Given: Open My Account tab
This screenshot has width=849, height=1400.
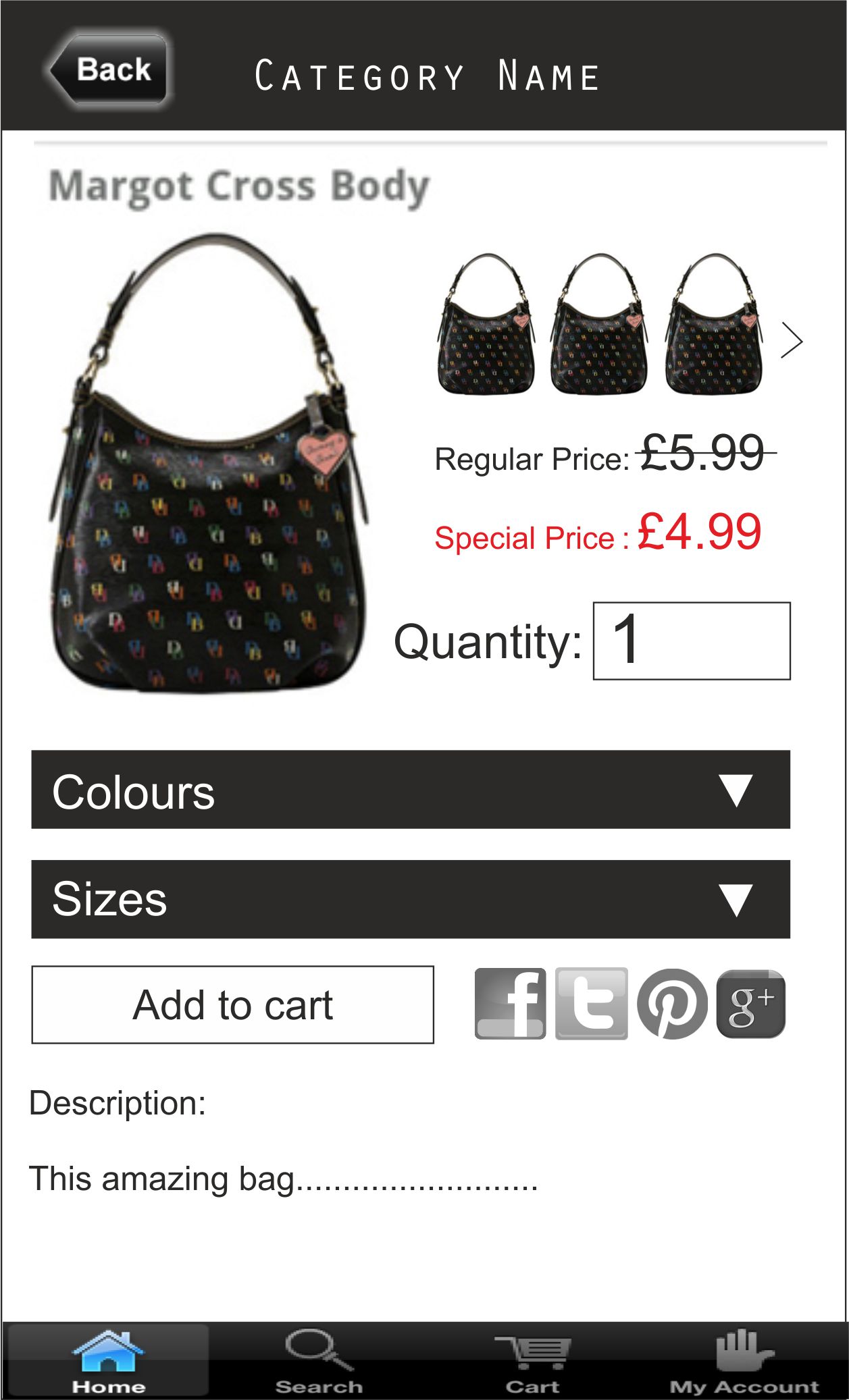Looking at the screenshot, I should point(744,1361).
